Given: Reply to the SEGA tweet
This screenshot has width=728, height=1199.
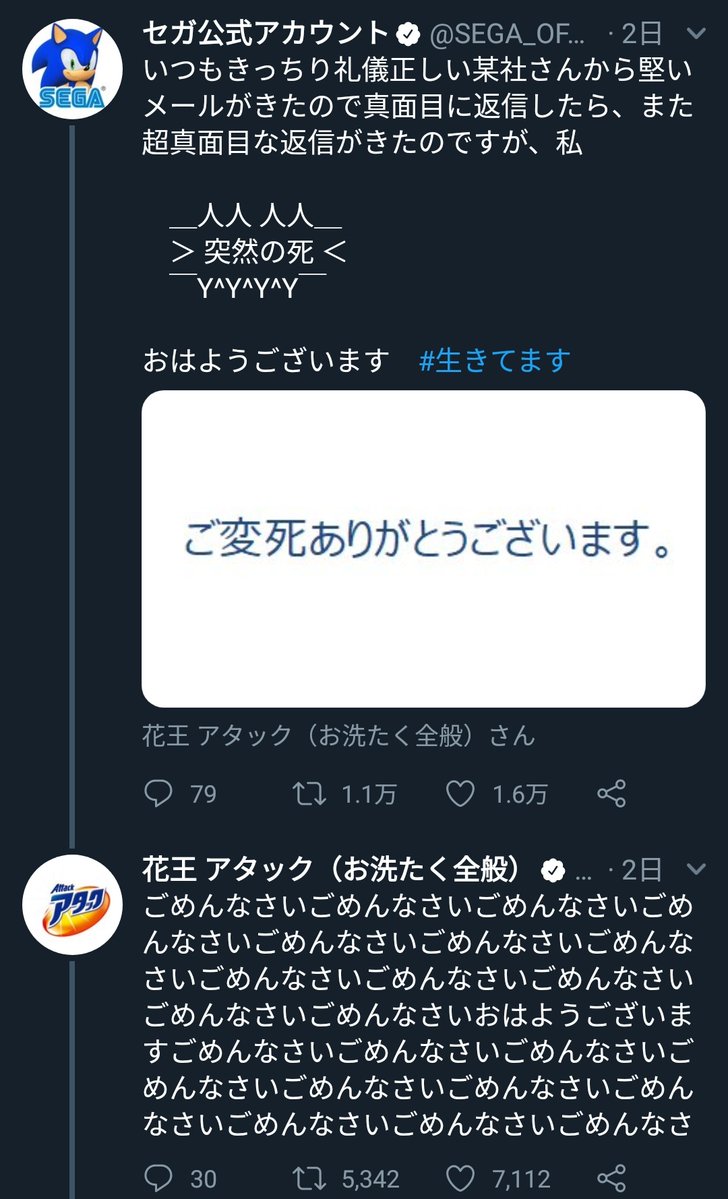Looking at the screenshot, I should coord(160,794).
